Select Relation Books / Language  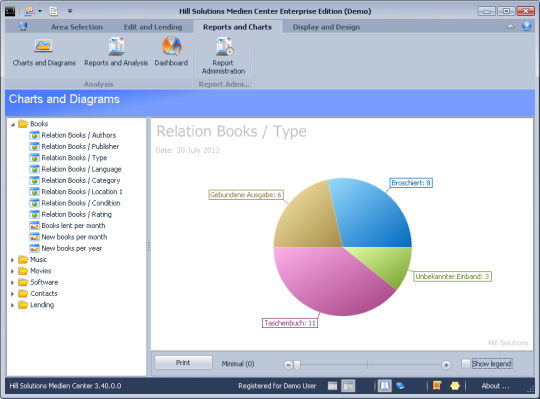coord(81,169)
